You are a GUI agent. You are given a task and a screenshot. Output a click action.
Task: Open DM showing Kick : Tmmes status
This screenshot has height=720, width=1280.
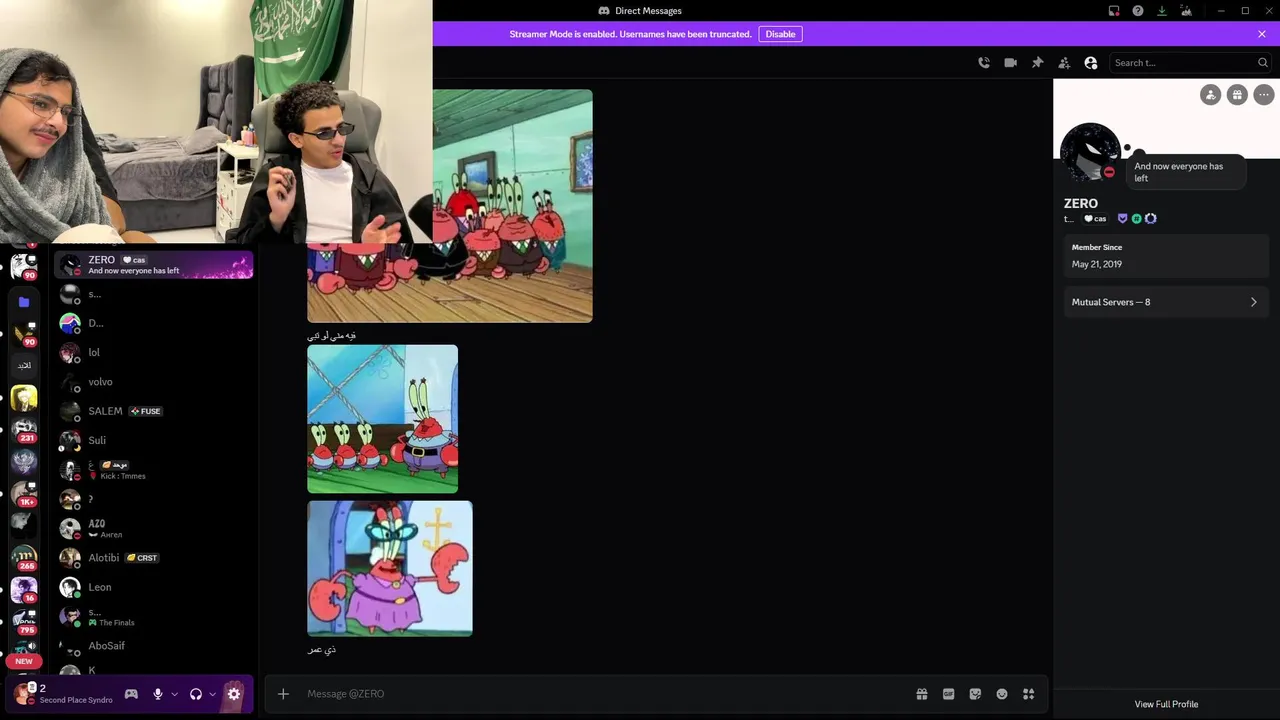pos(153,470)
